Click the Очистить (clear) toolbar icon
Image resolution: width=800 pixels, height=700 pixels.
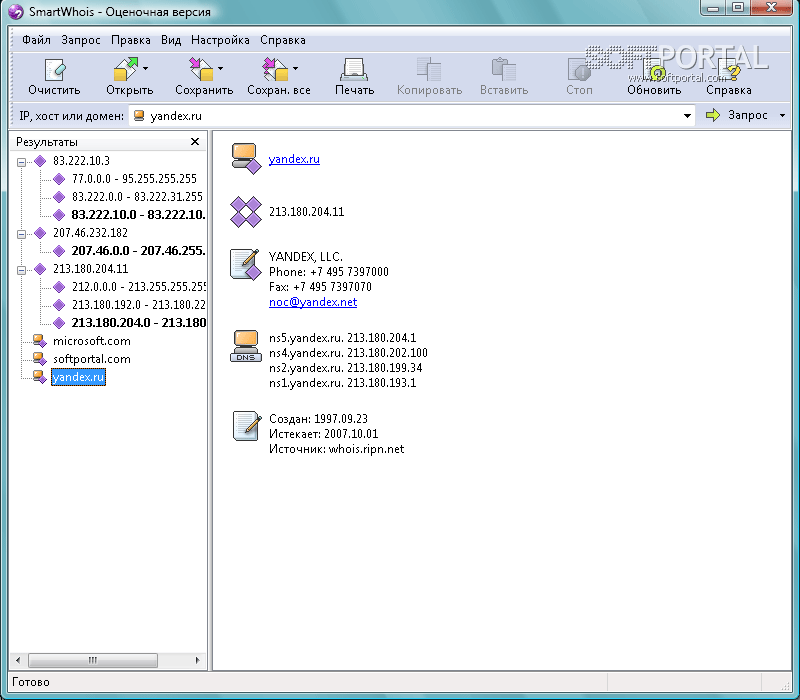55,70
